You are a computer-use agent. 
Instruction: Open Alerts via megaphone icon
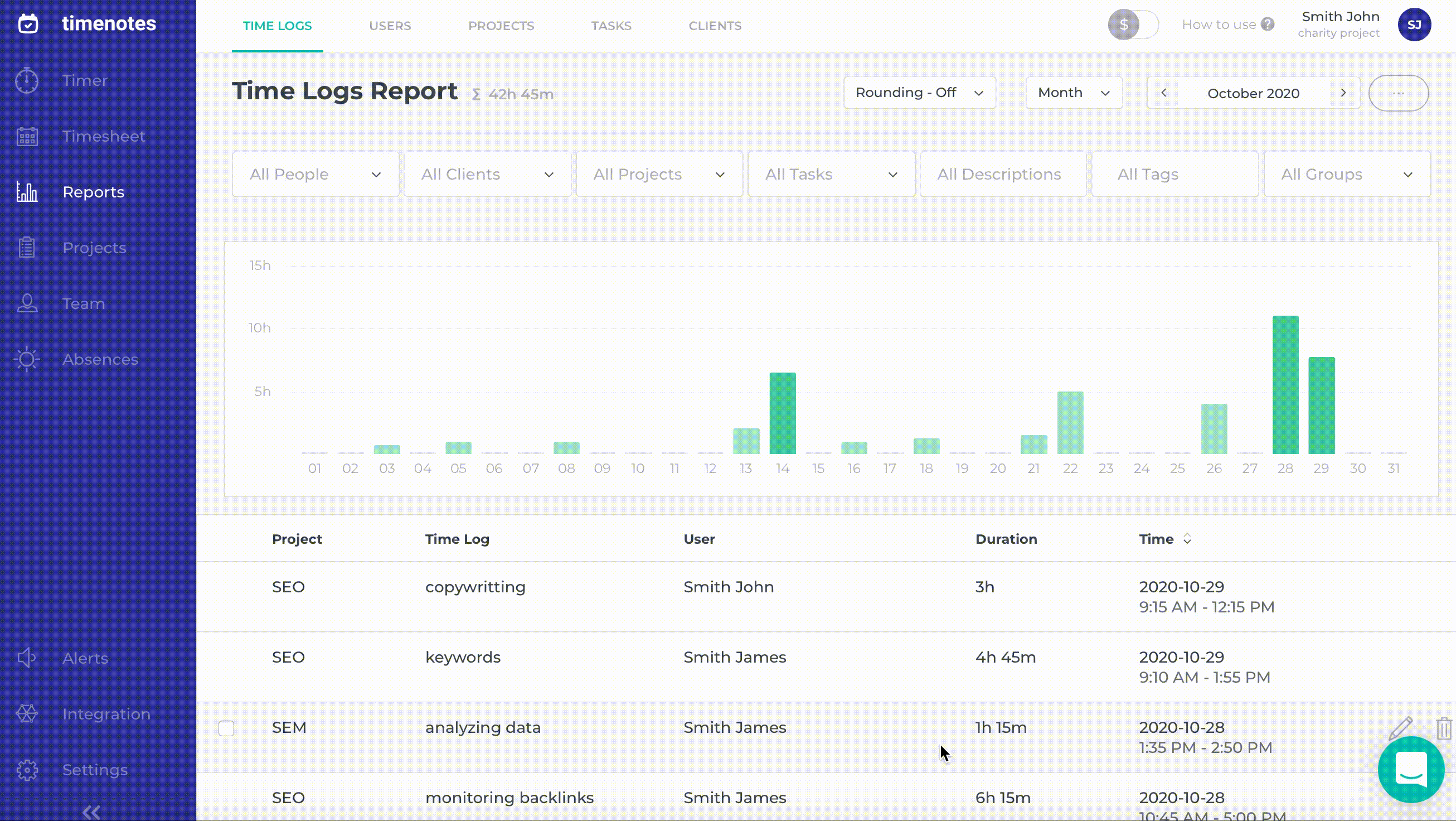click(27, 658)
